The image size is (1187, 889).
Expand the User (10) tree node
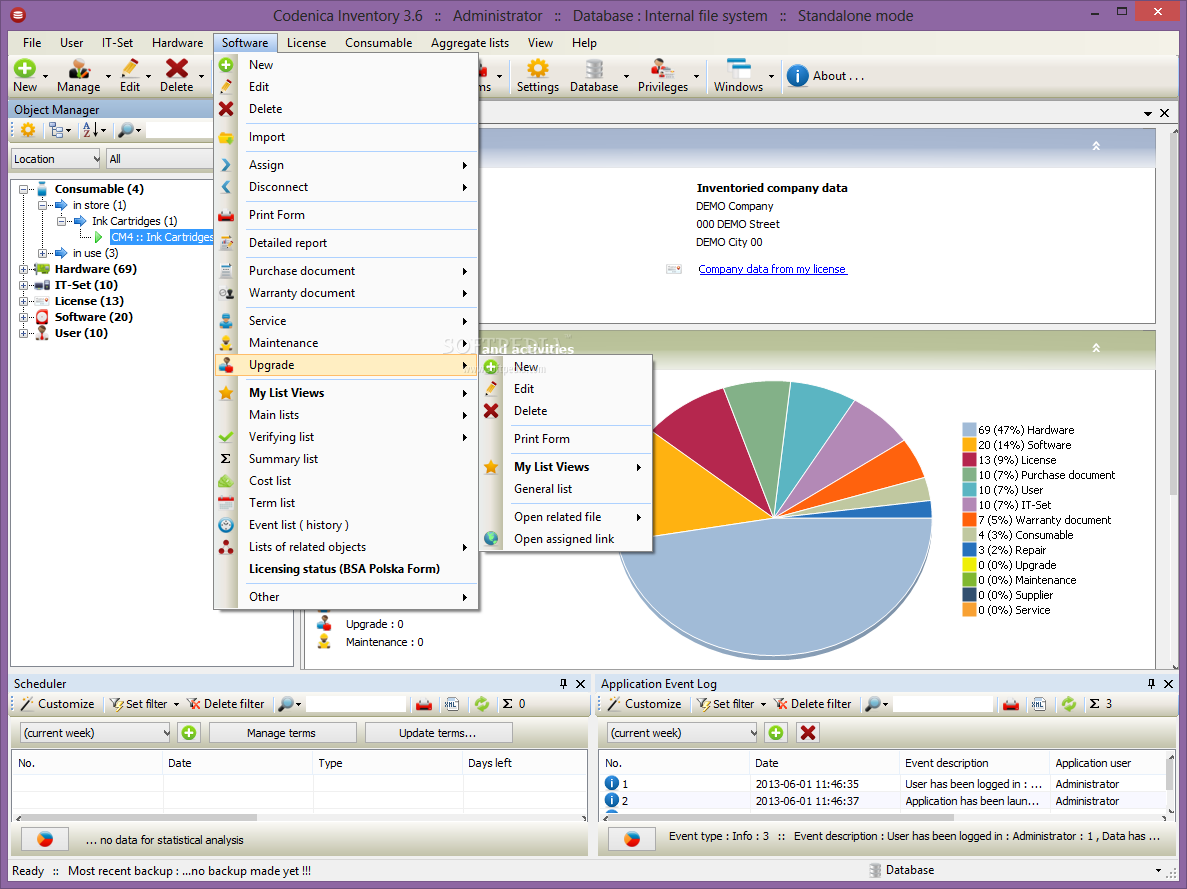coord(23,333)
